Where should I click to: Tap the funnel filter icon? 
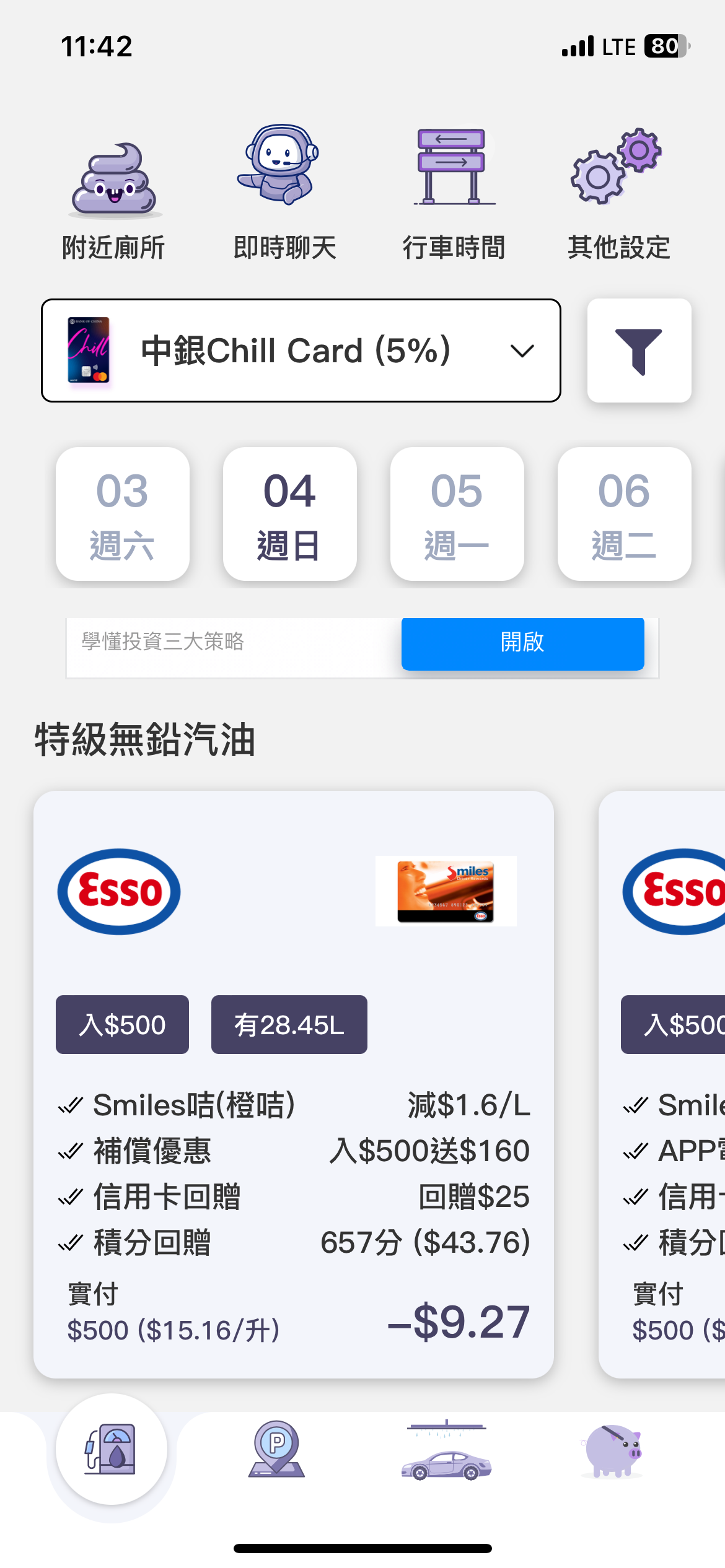point(639,351)
